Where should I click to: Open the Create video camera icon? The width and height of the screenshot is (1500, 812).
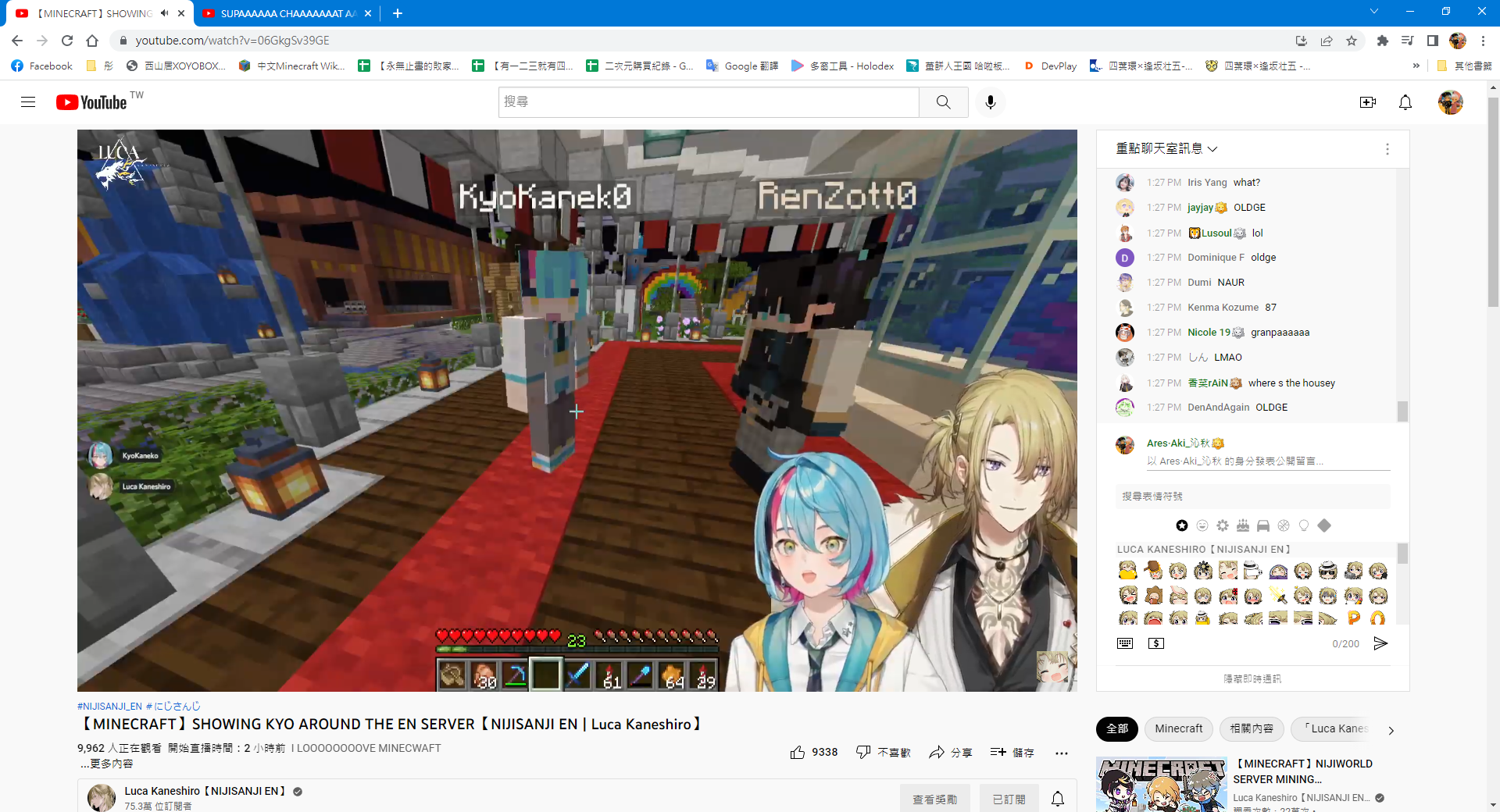click(1368, 102)
